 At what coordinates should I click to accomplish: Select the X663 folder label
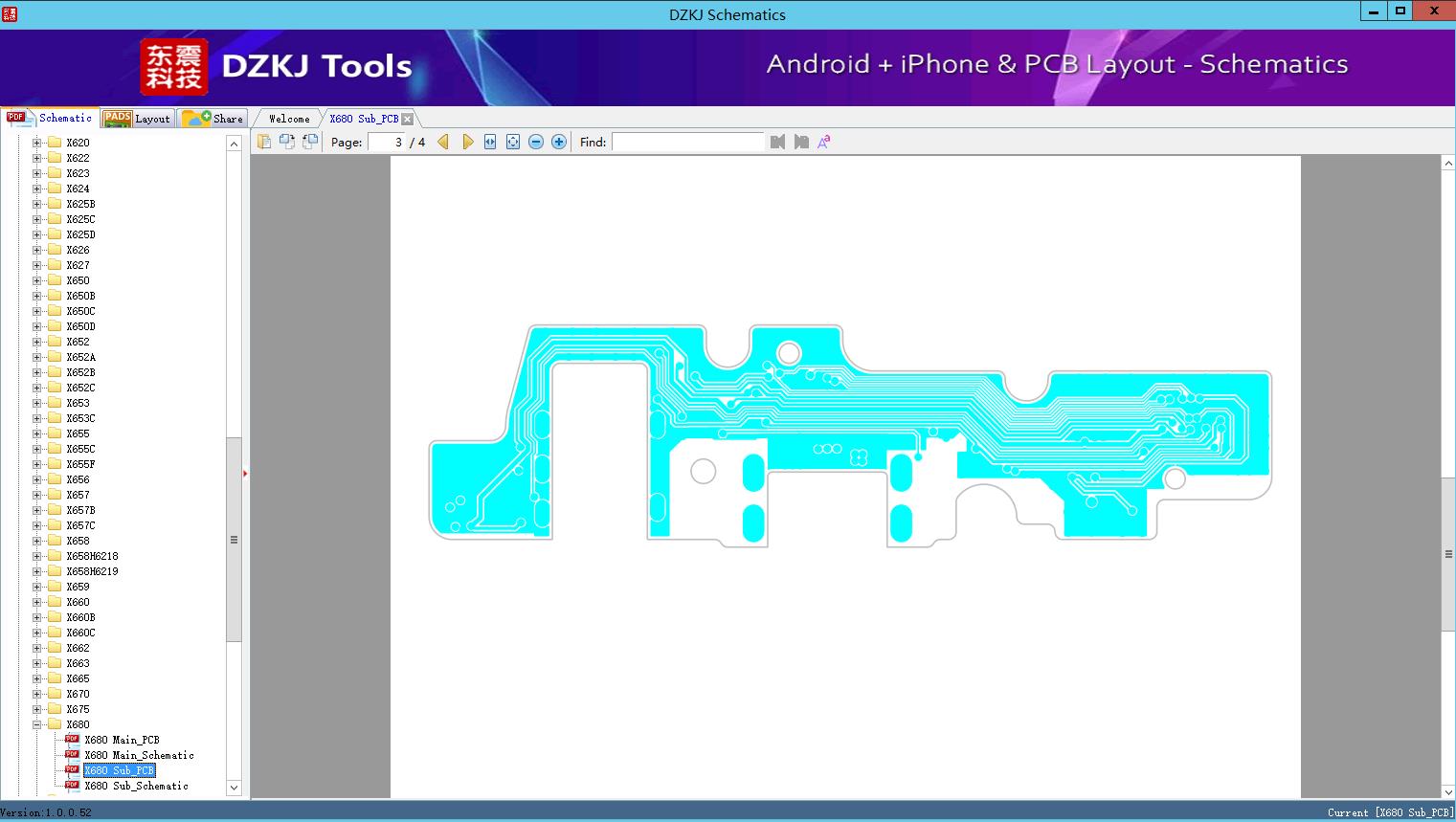click(78, 663)
